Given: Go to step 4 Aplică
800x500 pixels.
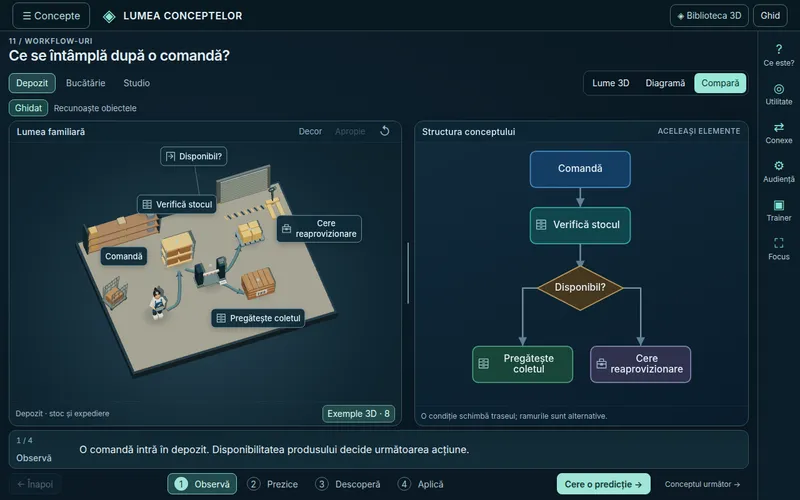Looking at the screenshot, I should pos(420,484).
